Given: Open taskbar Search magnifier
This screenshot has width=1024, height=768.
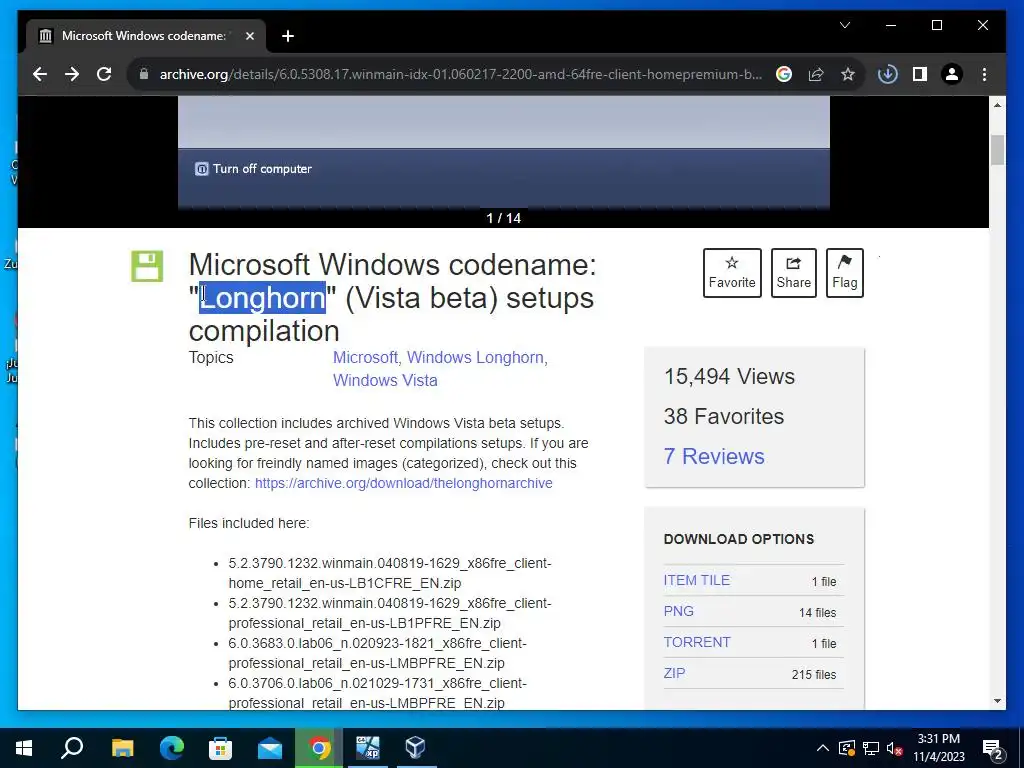Looking at the screenshot, I should (x=72, y=748).
